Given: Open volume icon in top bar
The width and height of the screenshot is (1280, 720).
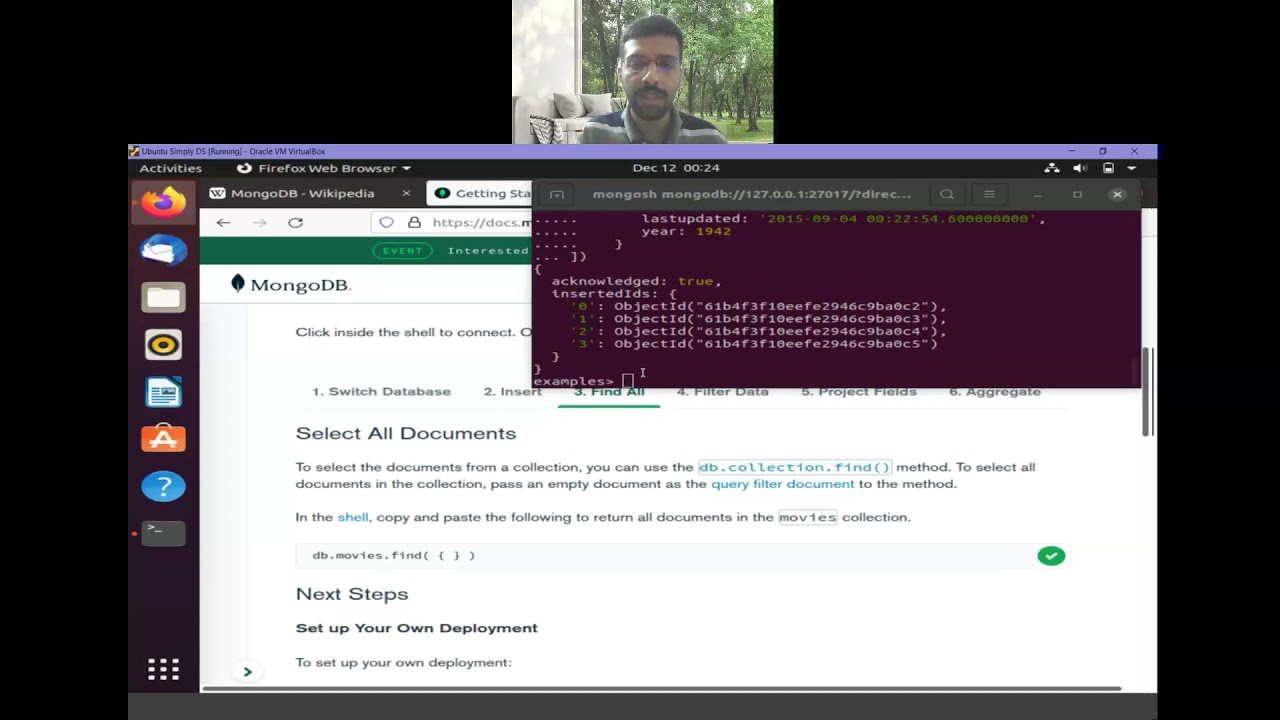Looking at the screenshot, I should coord(1080,168).
